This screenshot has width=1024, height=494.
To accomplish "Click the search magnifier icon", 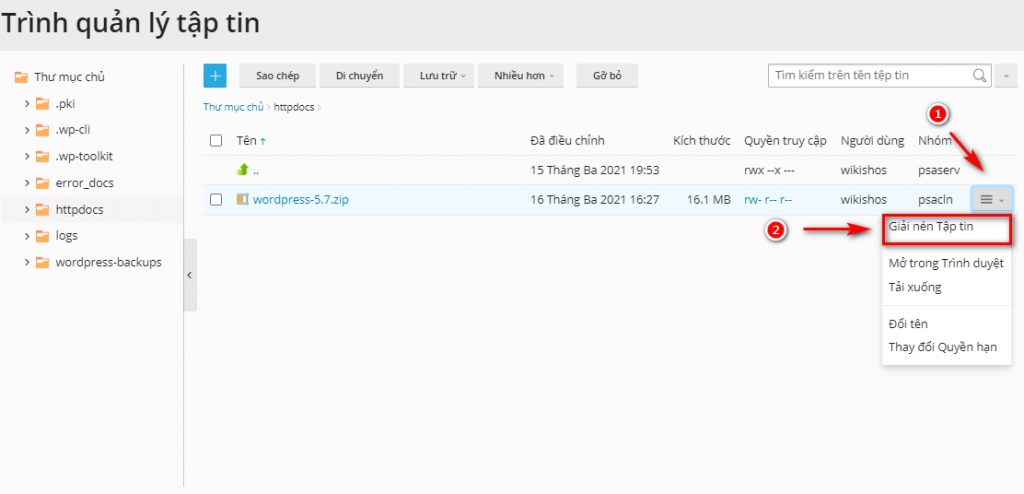I will [980, 75].
